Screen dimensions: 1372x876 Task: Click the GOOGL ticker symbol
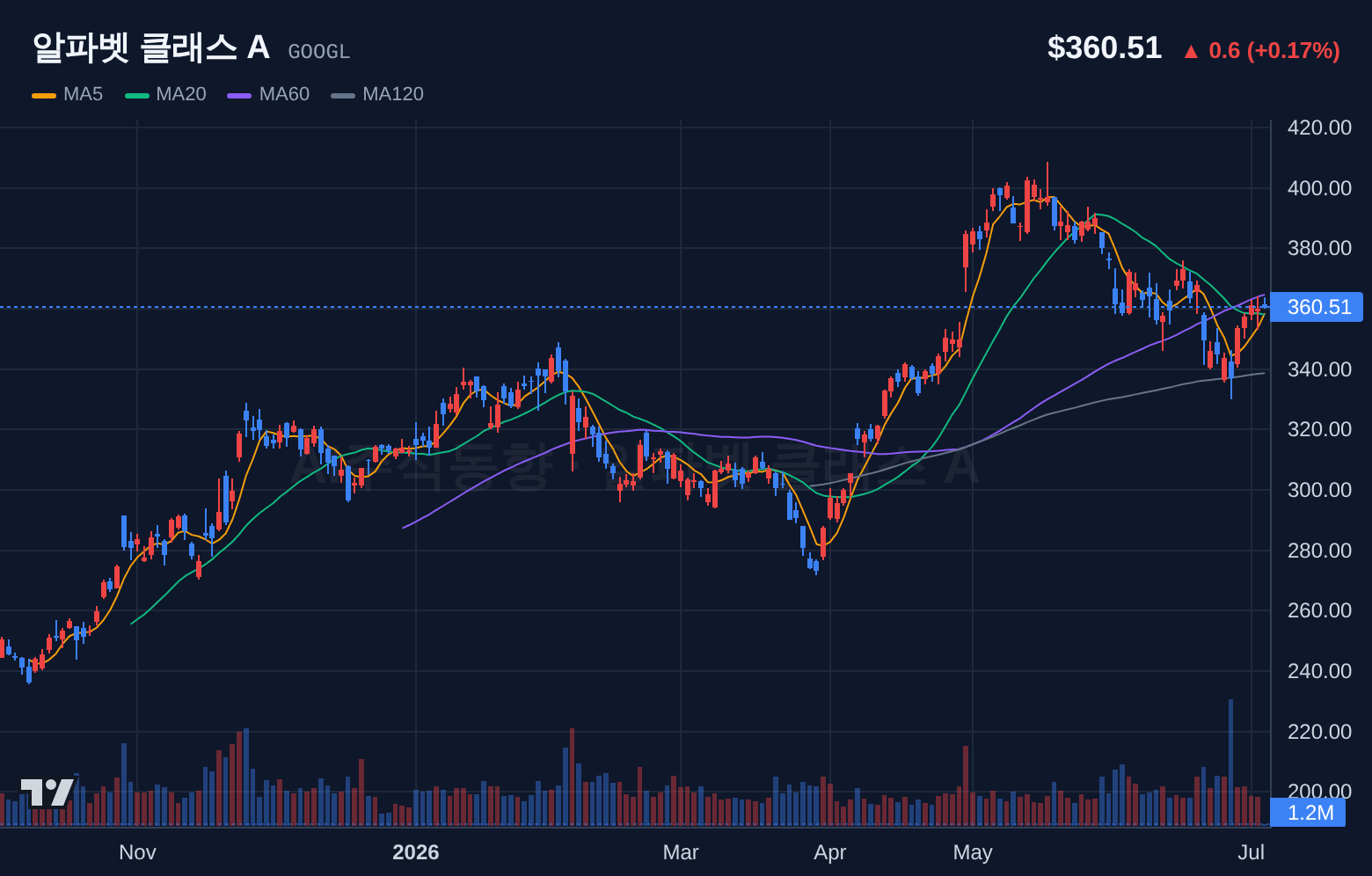(x=319, y=52)
